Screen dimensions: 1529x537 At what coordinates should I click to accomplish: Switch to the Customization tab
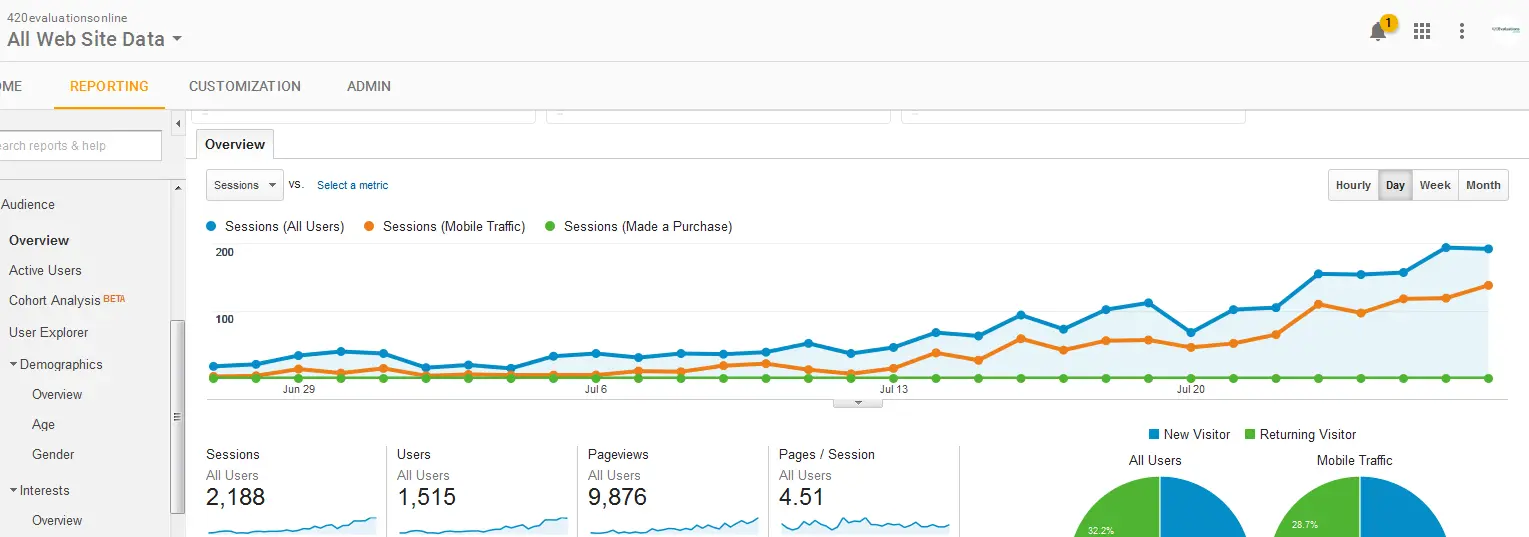click(x=245, y=86)
